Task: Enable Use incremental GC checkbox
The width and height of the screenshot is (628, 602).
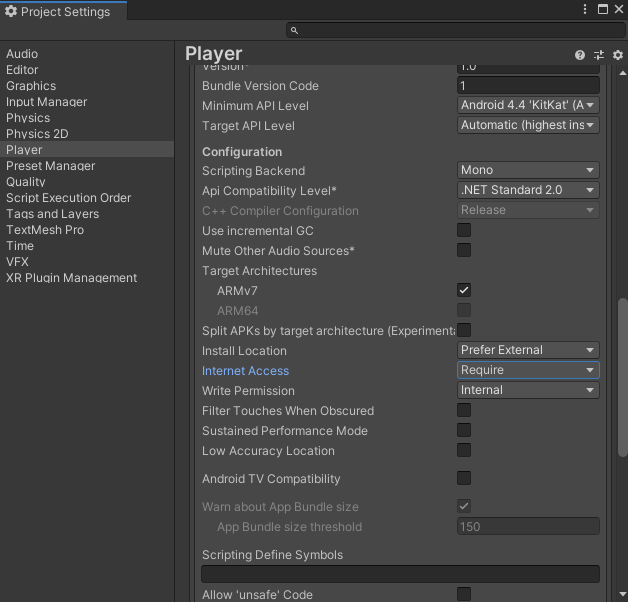Action: click(464, 230)
